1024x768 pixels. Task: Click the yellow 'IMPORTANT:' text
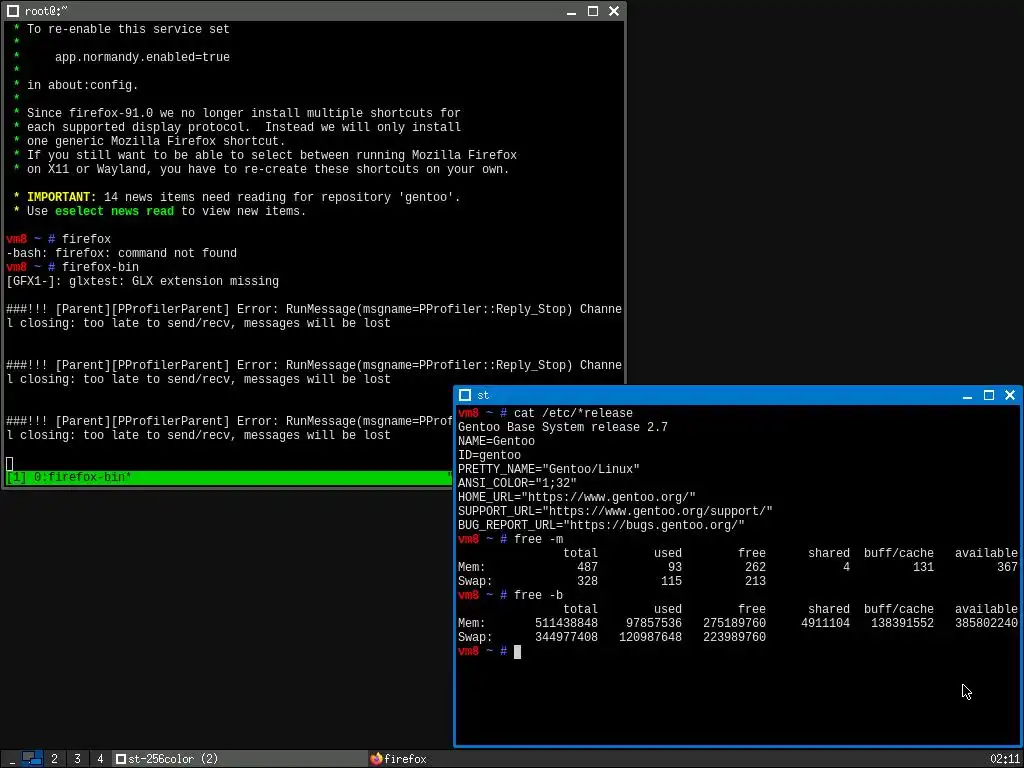[x=61, y=197]
